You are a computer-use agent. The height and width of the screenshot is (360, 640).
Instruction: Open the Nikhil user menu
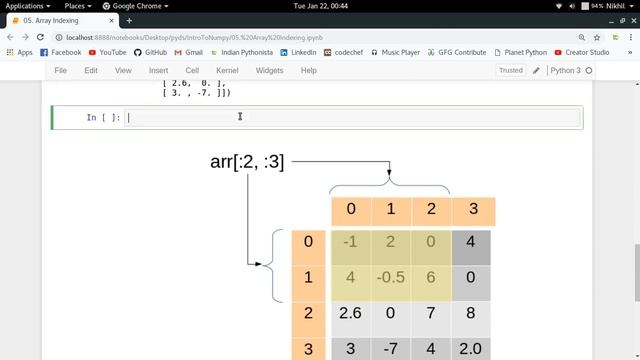619,6
